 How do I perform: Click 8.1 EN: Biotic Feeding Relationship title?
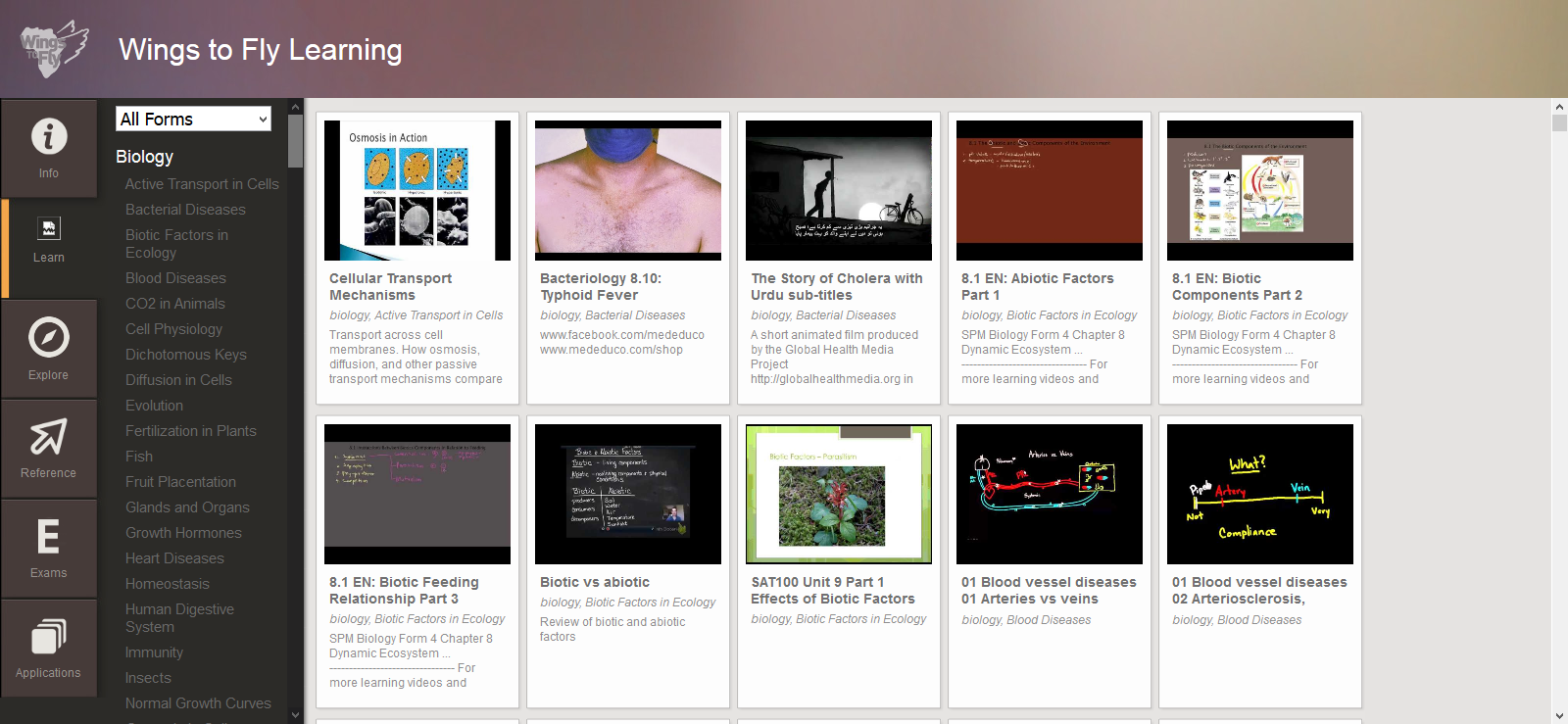click(x=404, y=591)
